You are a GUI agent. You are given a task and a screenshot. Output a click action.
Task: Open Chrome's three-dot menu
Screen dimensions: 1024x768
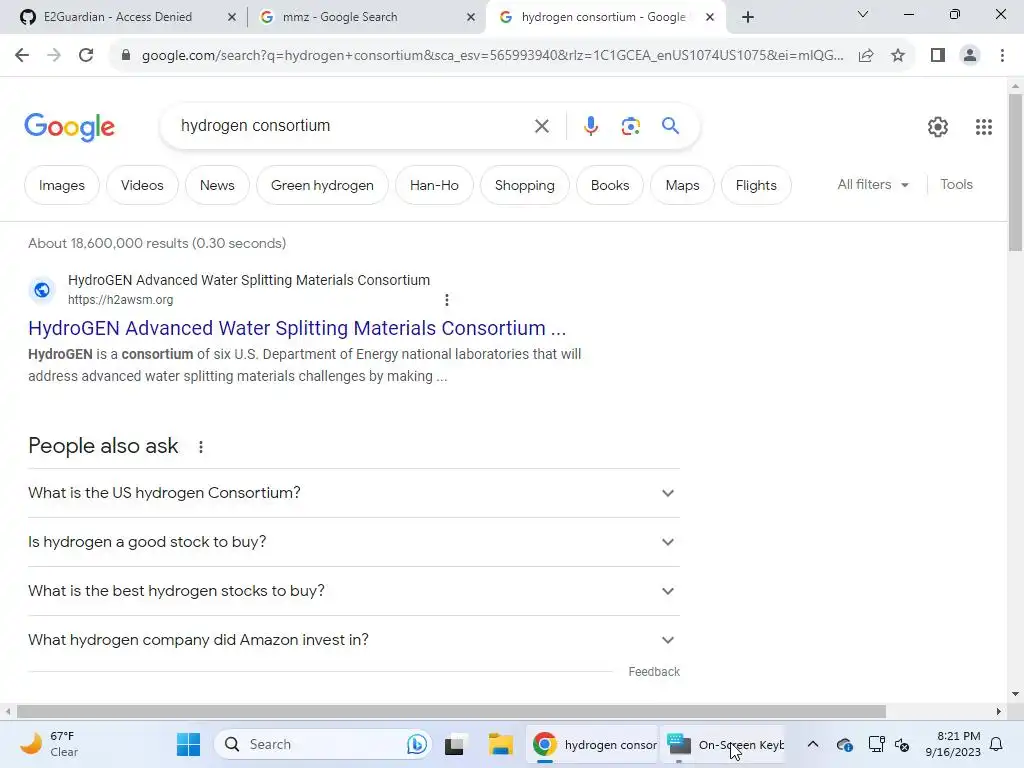click(x=1002, y=56)
